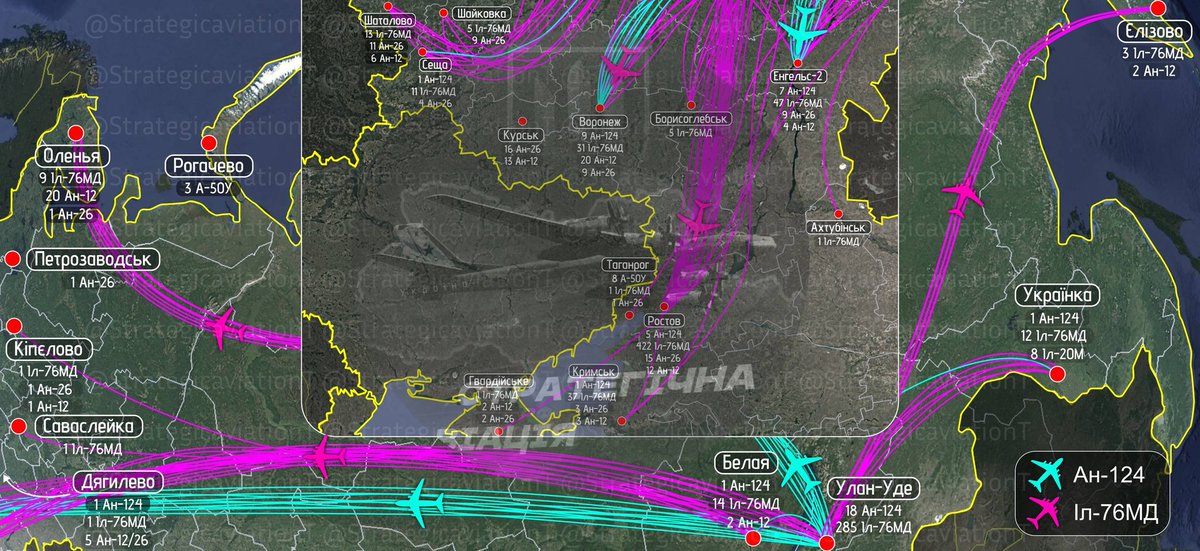Click the Курськ label
This screenshot has width=1200, height=551.
pyautogui.click(x=521, y=135)
